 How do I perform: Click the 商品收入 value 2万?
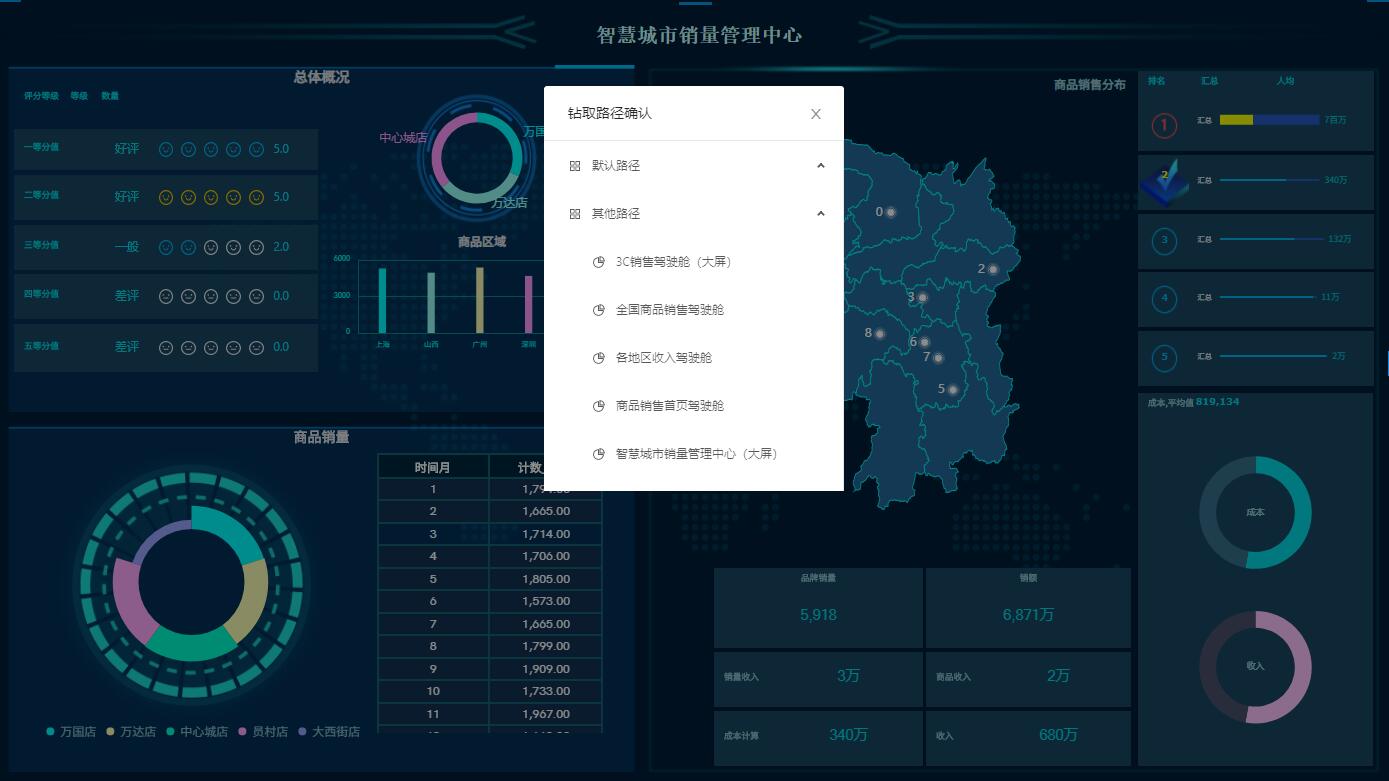[x=1058, y=676]
